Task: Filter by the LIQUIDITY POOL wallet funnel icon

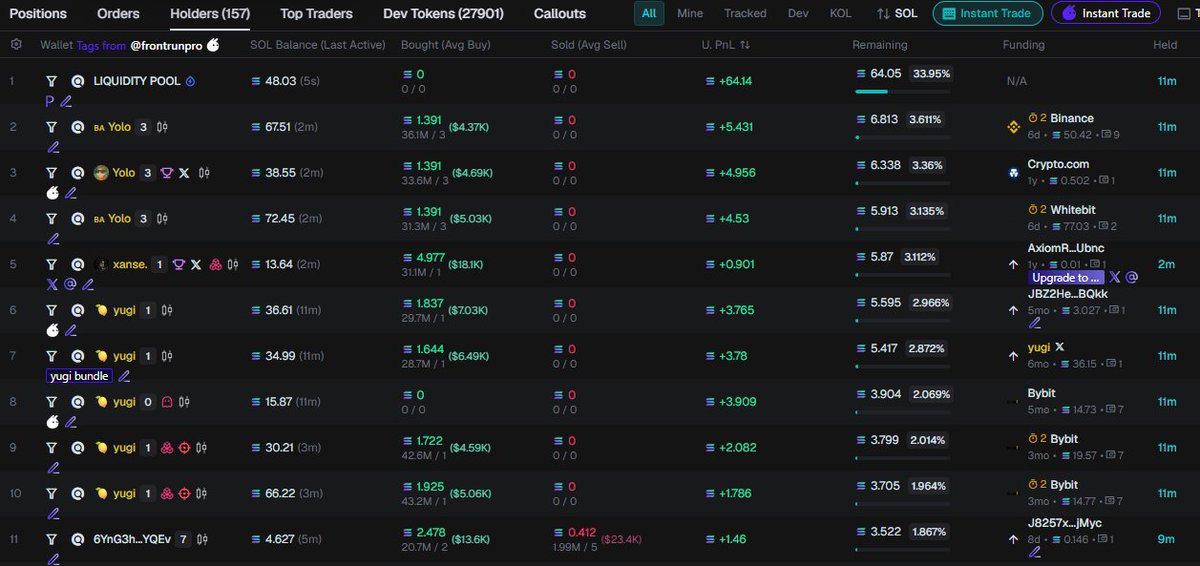Action: click(51, 81)
